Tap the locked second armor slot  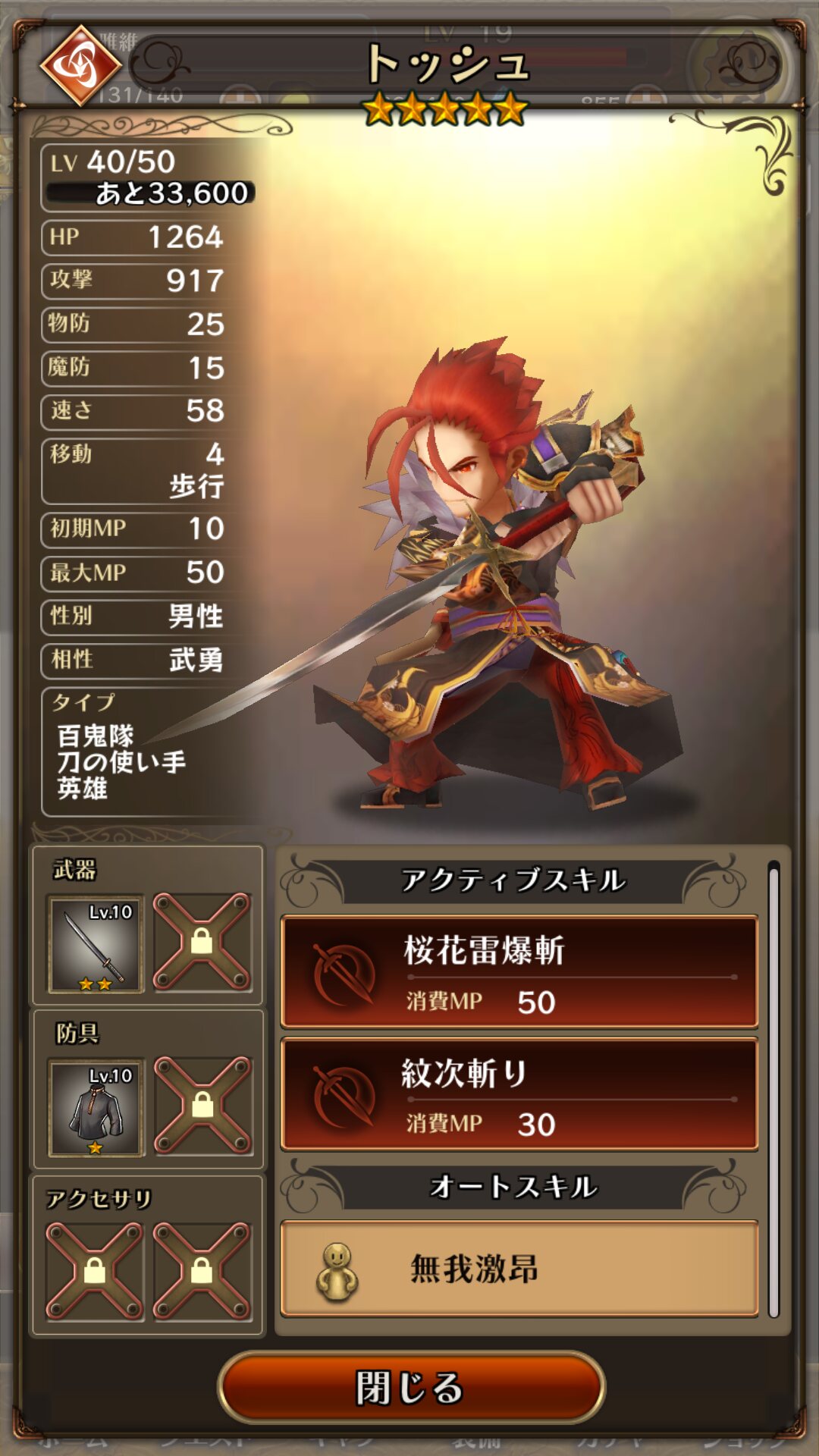pyautogui.click(x=202, y=1106)
